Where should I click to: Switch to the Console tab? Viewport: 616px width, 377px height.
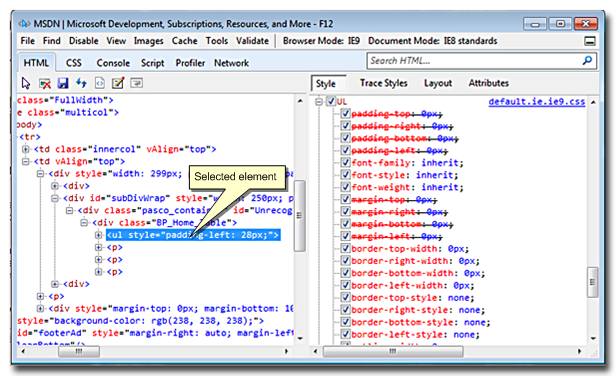click(113, 63)
